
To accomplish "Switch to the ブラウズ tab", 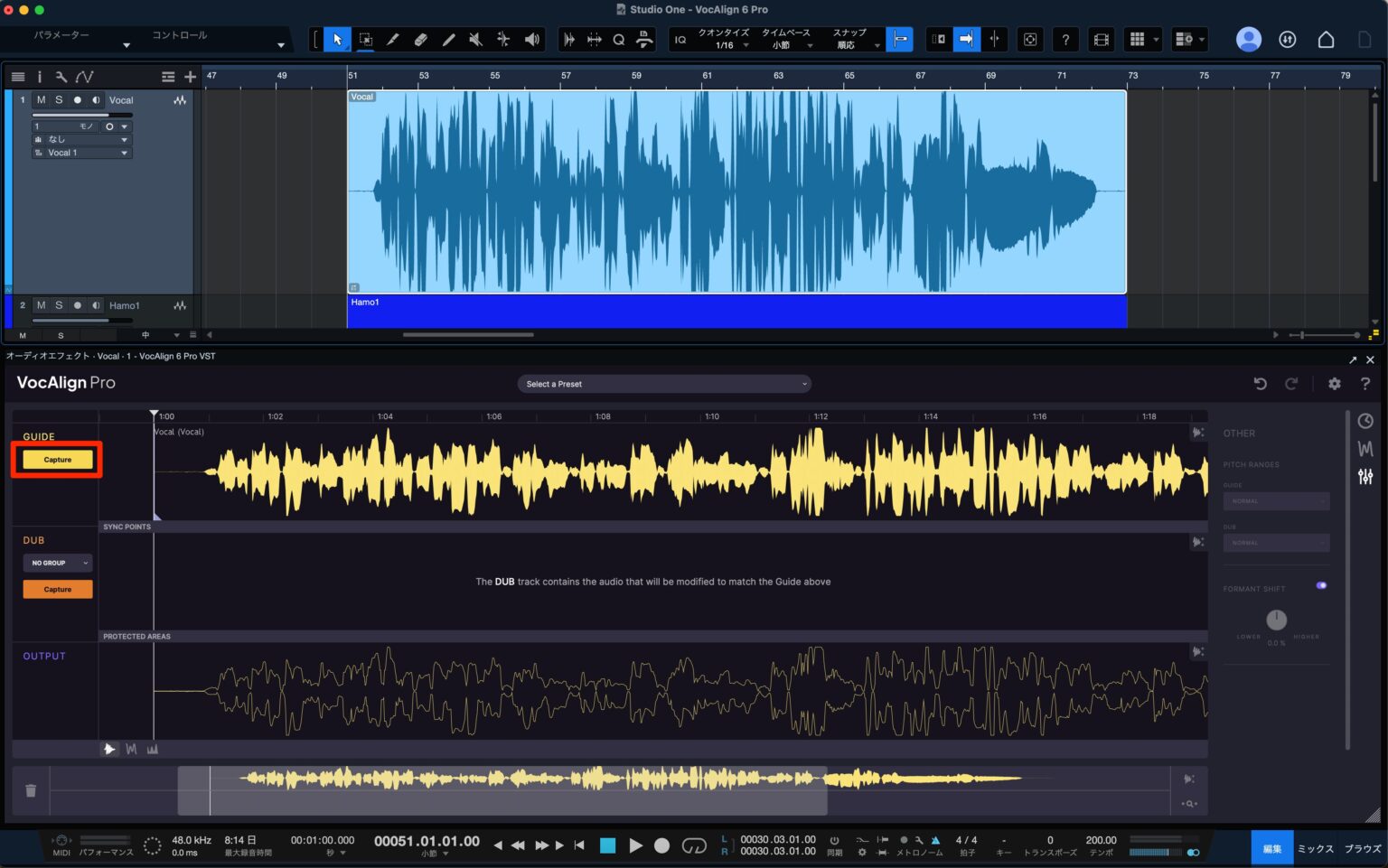I will pos(1362,848).
